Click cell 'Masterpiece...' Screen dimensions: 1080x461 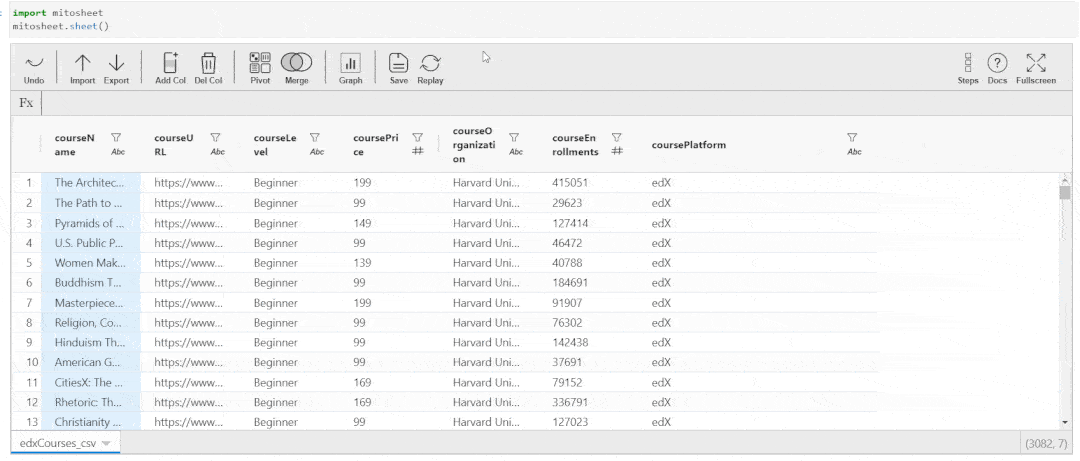[x=91, y=303]
